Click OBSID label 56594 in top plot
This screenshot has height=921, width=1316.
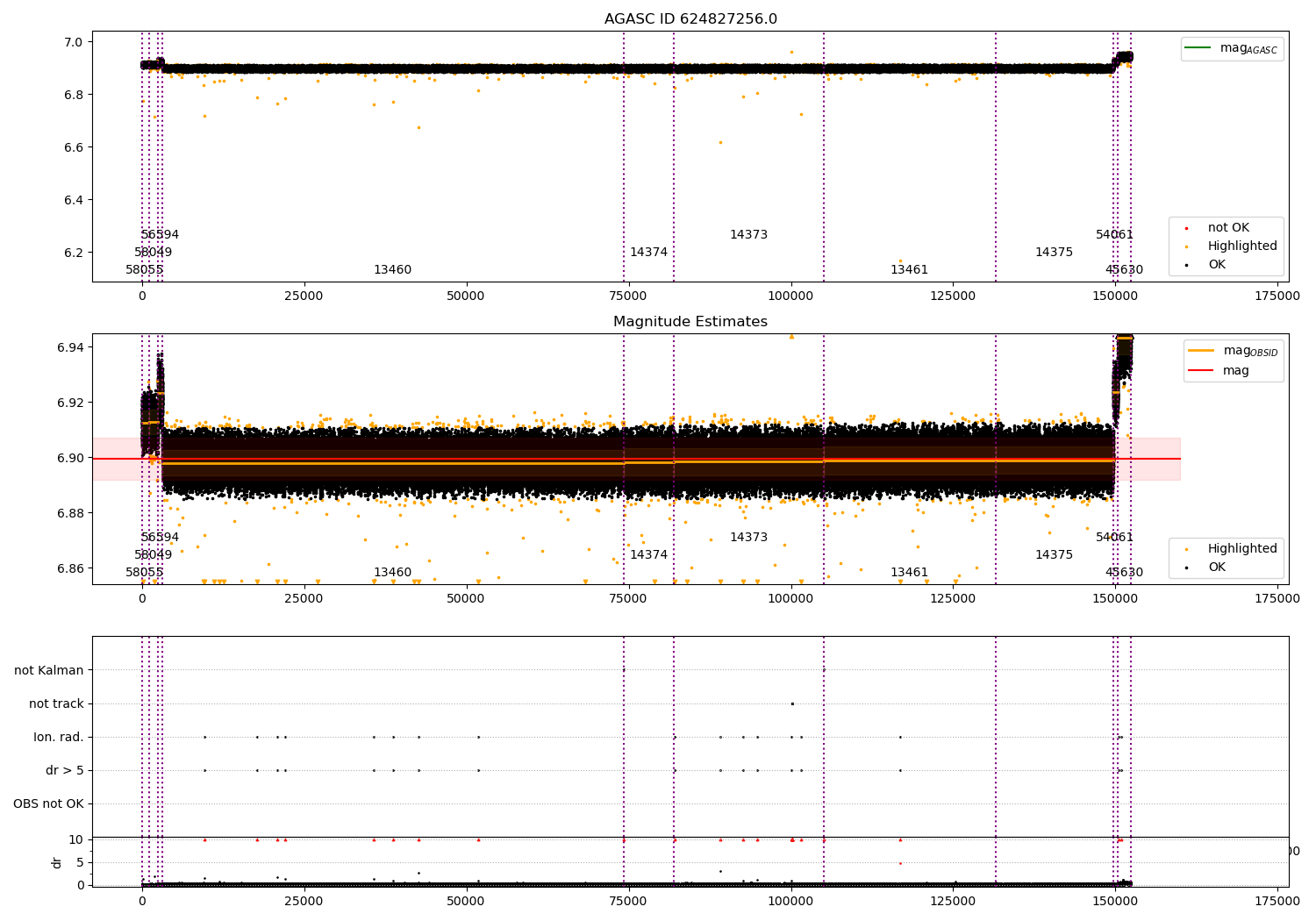pyautogui.click(x=160, y=235)
